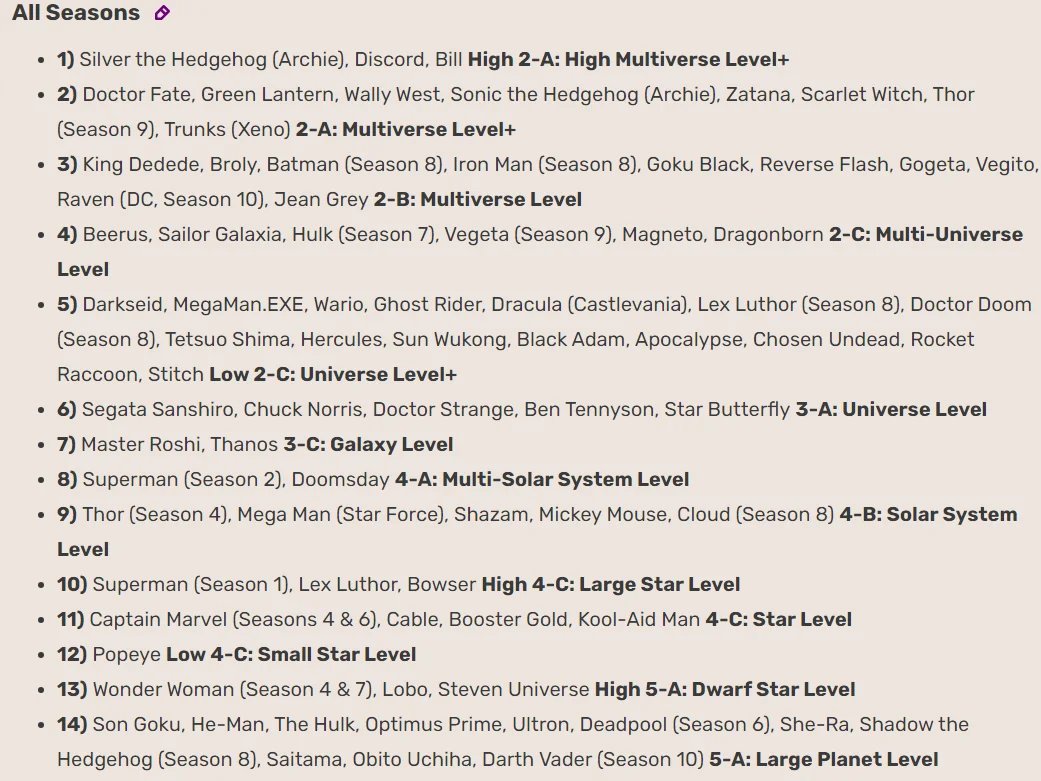Viewport: 1041px width, 781px height.
Task: Click "King Dedede" in row 3
Action: pyautogui.click(x=141, y=164)
